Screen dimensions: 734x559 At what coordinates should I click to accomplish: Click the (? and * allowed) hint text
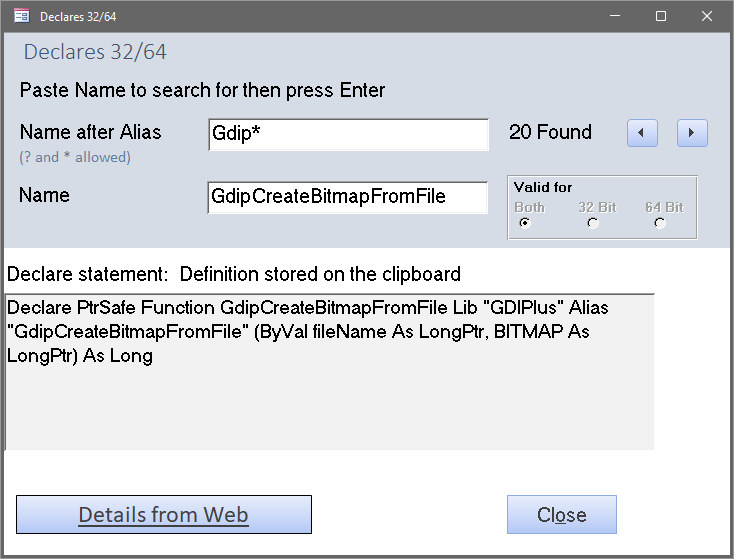(x=75, y=157)
